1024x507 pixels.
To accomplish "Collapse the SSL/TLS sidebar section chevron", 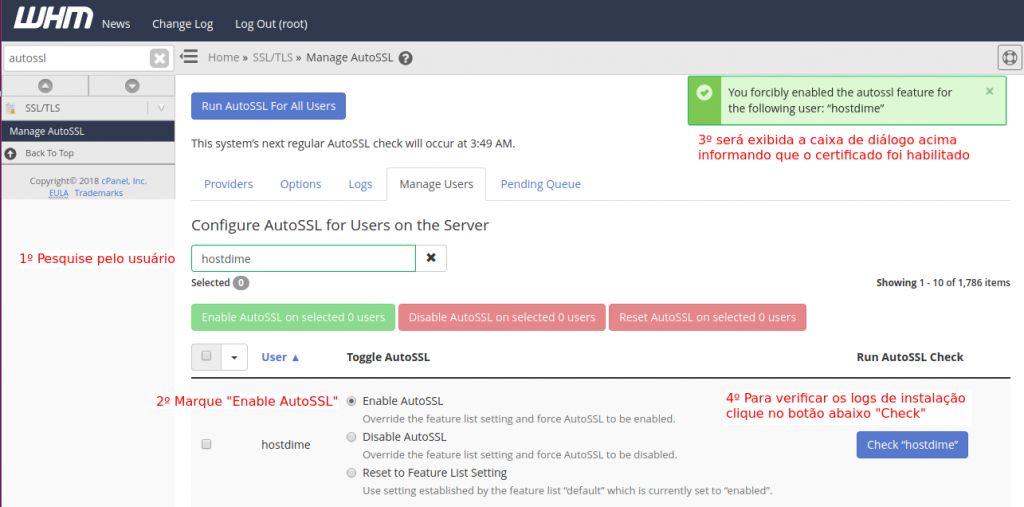I will point(161,108).
